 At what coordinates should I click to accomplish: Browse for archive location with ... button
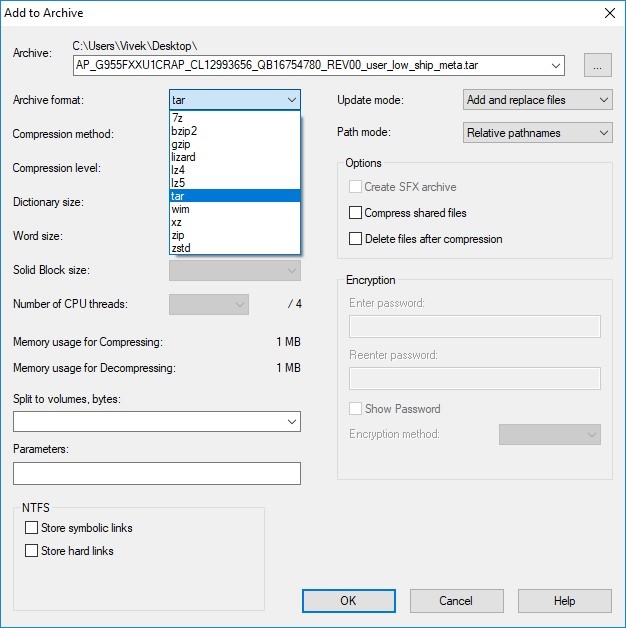[598, 65]
